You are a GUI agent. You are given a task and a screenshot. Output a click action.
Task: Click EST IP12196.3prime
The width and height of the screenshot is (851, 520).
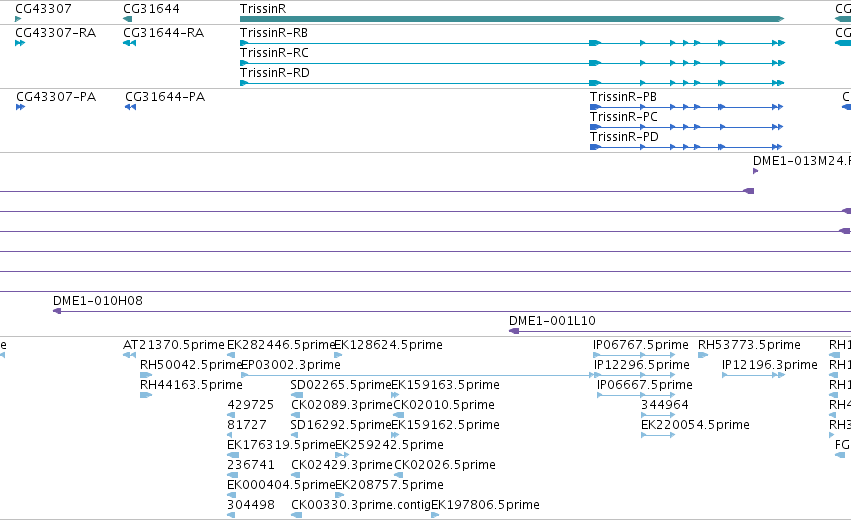[x=770, y=365]
